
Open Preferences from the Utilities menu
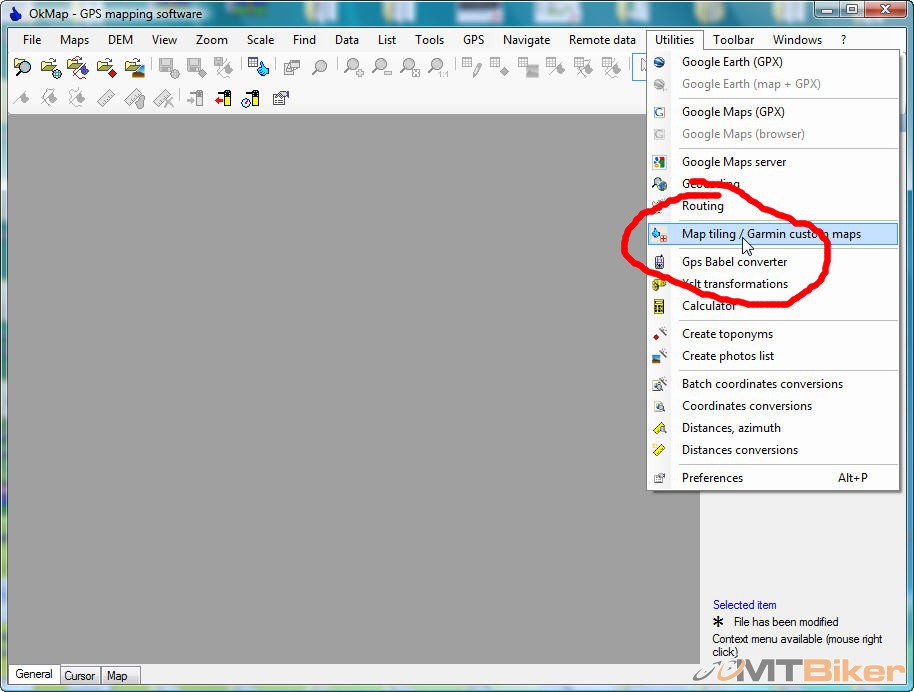tap(712, 478)
